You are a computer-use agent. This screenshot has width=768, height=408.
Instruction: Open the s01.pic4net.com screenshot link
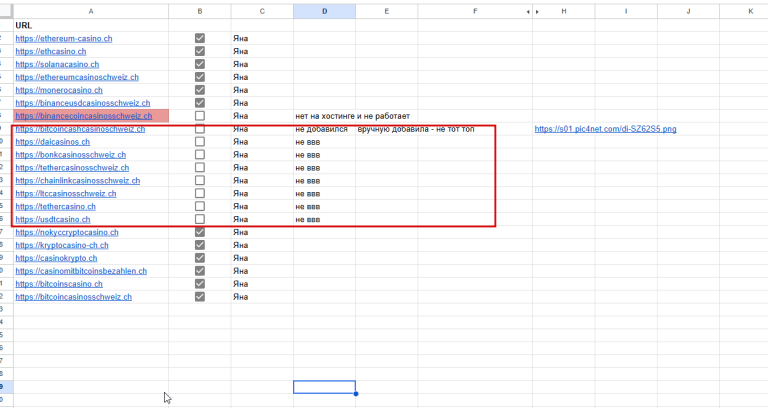605,129
